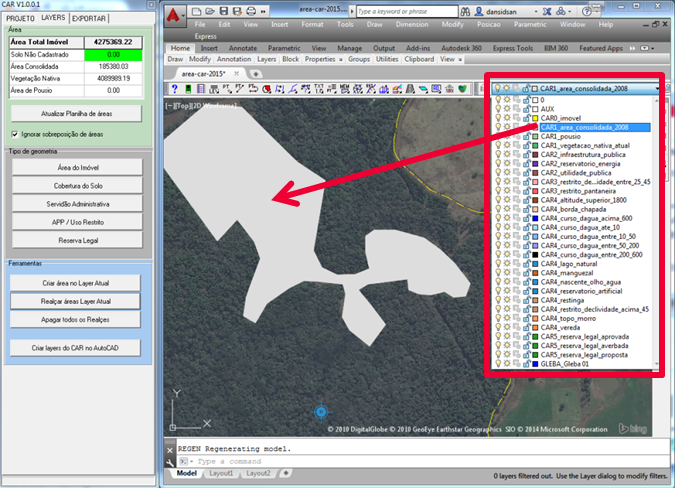
Task: Switch to the PROJETO tab
Action: coord(20,19)
